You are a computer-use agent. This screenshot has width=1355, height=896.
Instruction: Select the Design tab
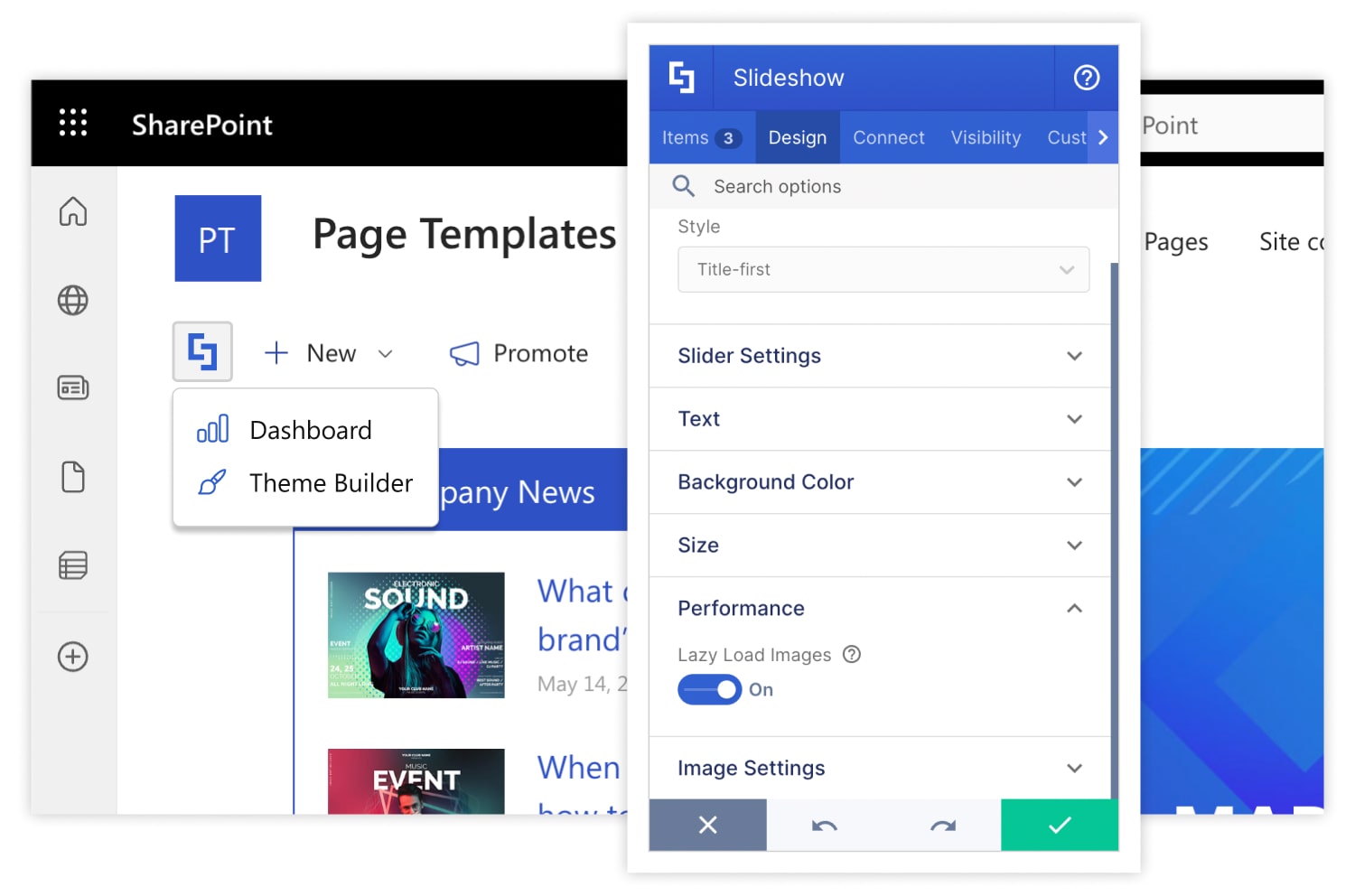[798, 137]
